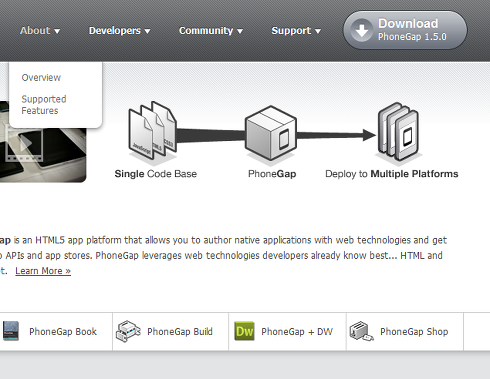The image size is (490, 379).
Task: Open the Support menu
Action: [x=296, y=31]
